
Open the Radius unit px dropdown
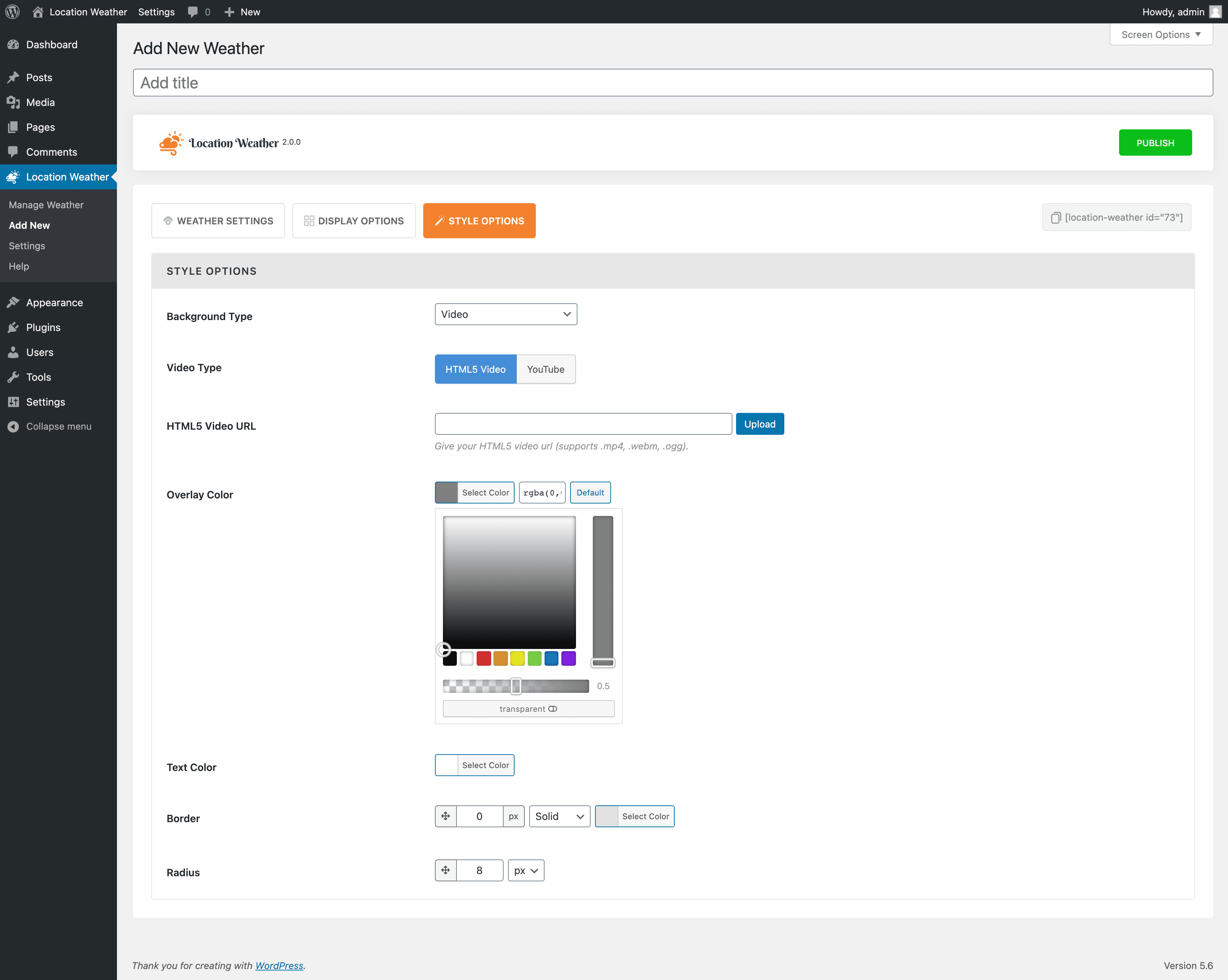(526, 870)
